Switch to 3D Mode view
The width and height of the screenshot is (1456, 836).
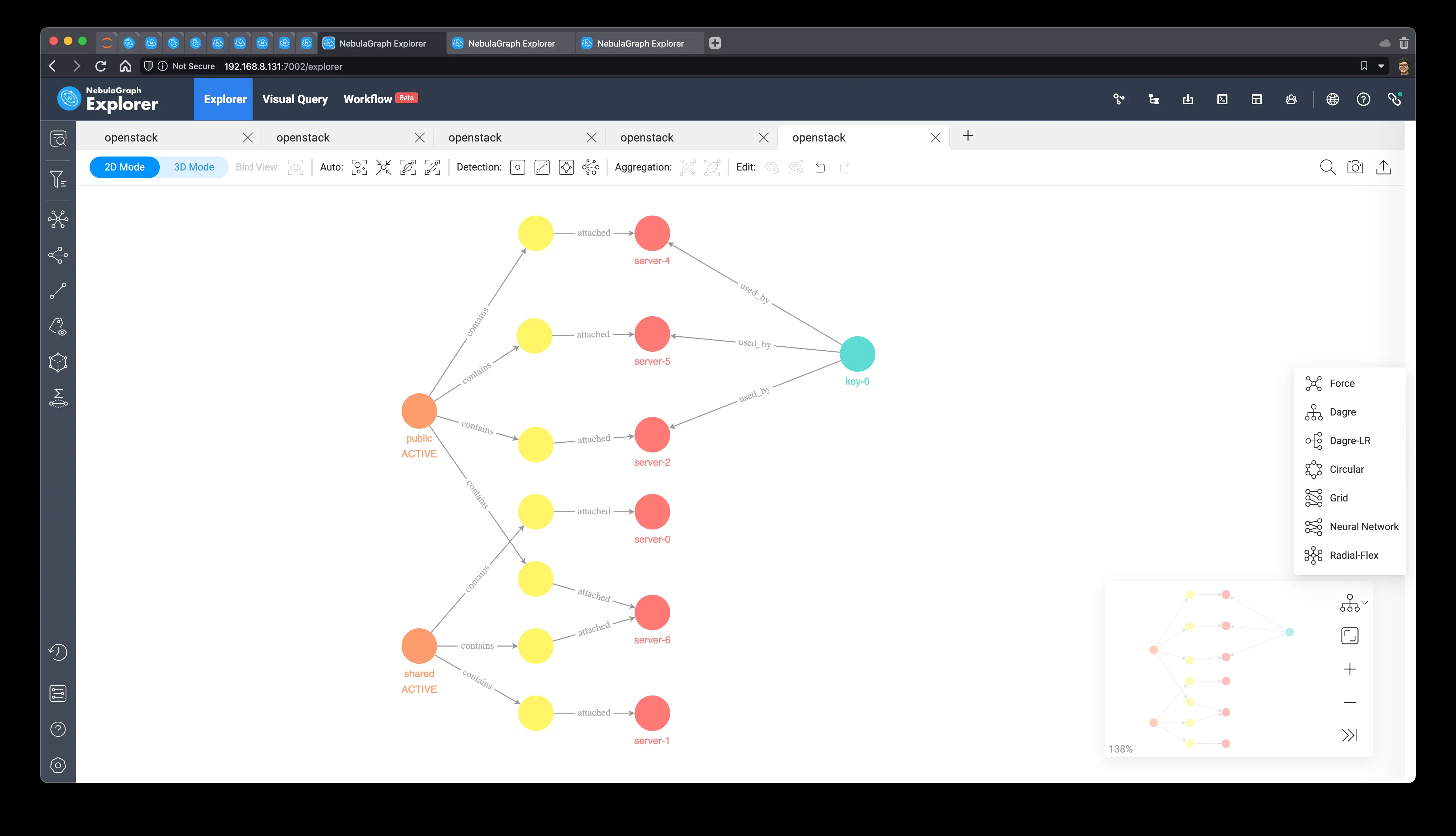[x=193, y=167]
